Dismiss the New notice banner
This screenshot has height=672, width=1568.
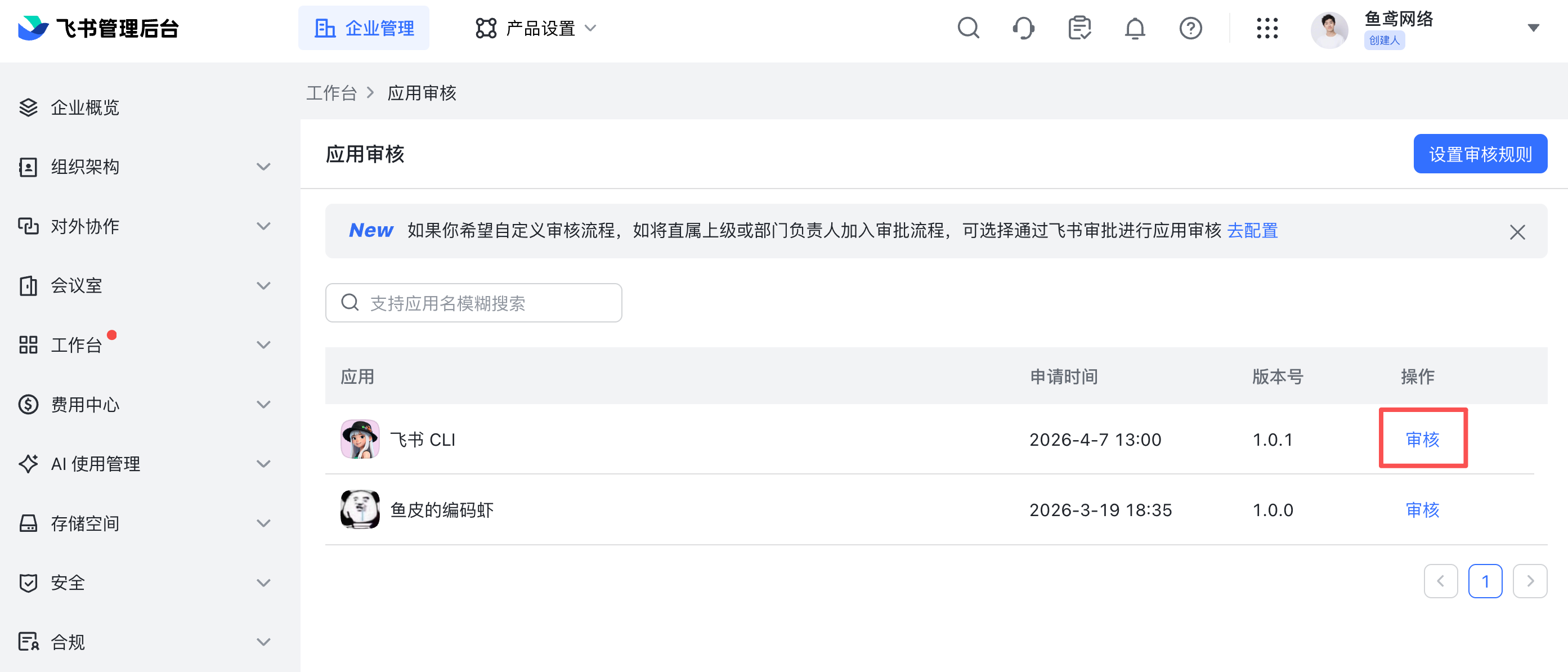coord(1517,232)
